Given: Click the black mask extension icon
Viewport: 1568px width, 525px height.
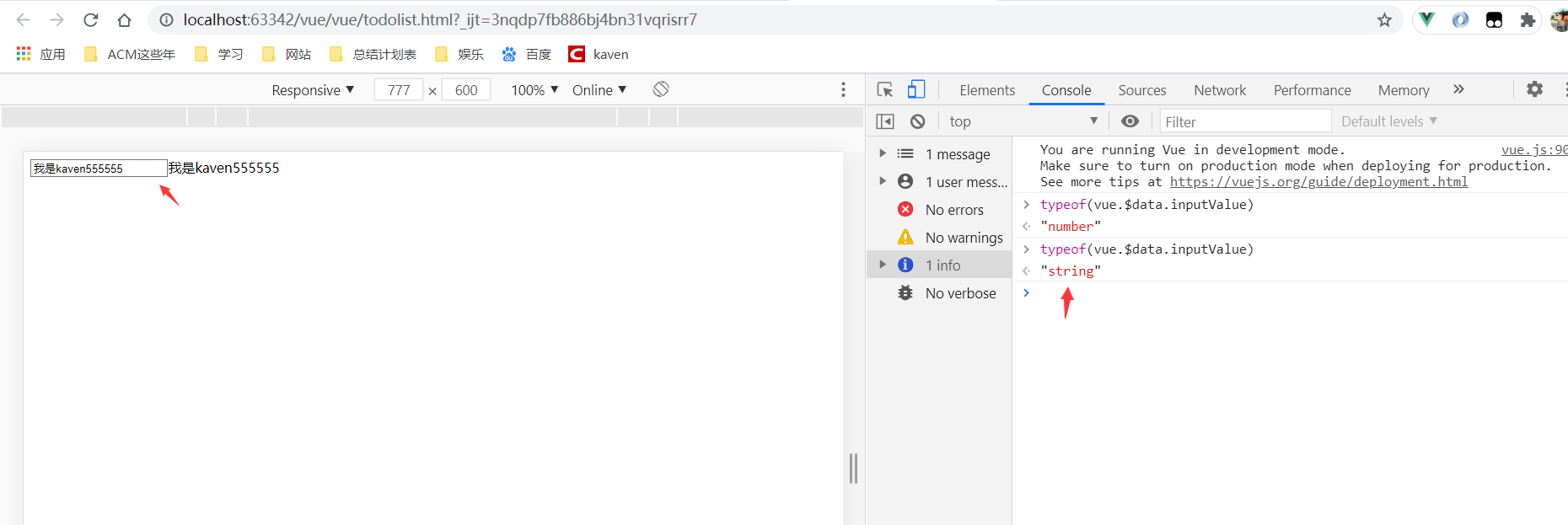Looking at the screenshot, I should (x=1494, y=19).
